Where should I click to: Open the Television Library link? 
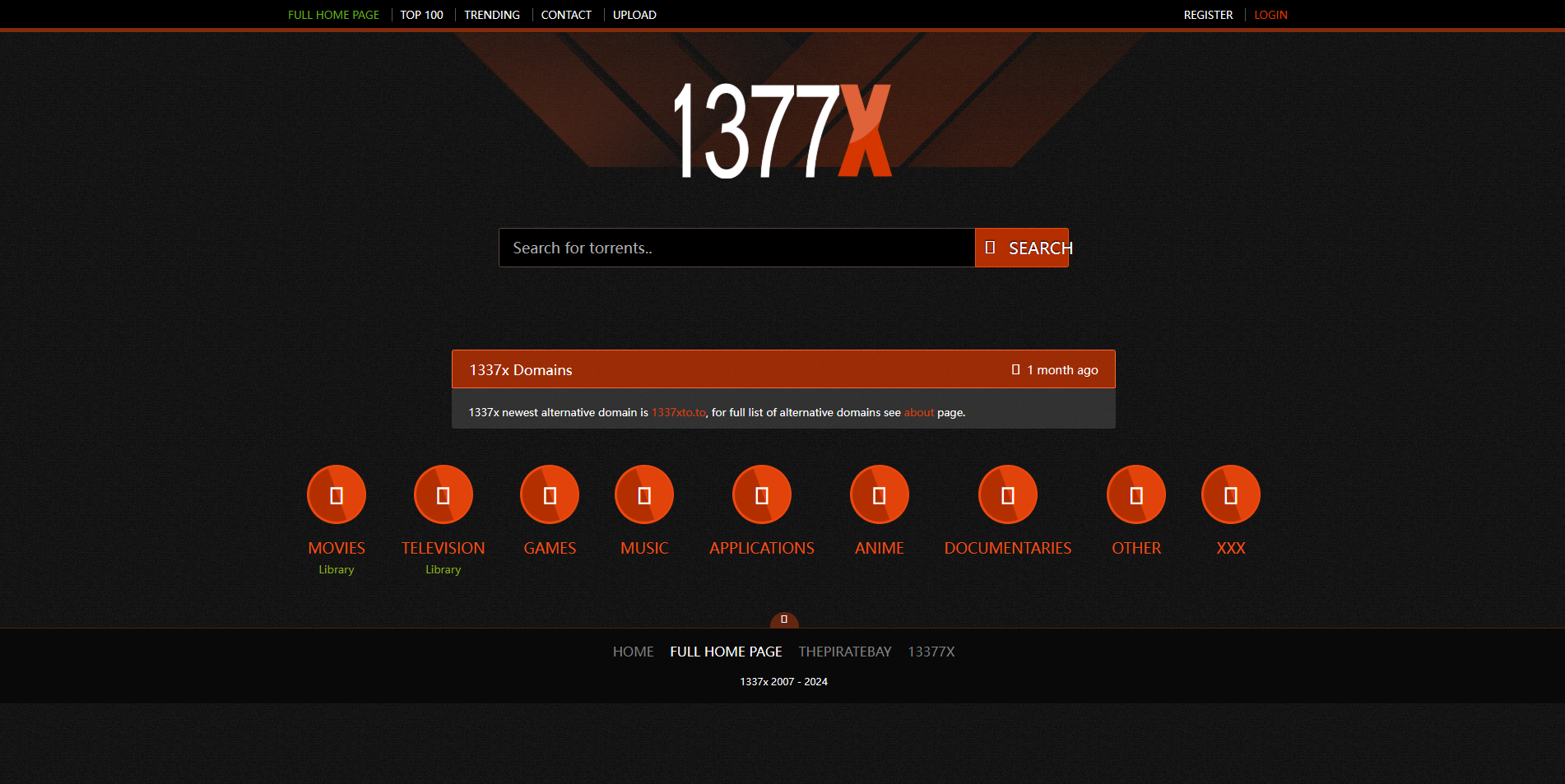tap(443, 569)
